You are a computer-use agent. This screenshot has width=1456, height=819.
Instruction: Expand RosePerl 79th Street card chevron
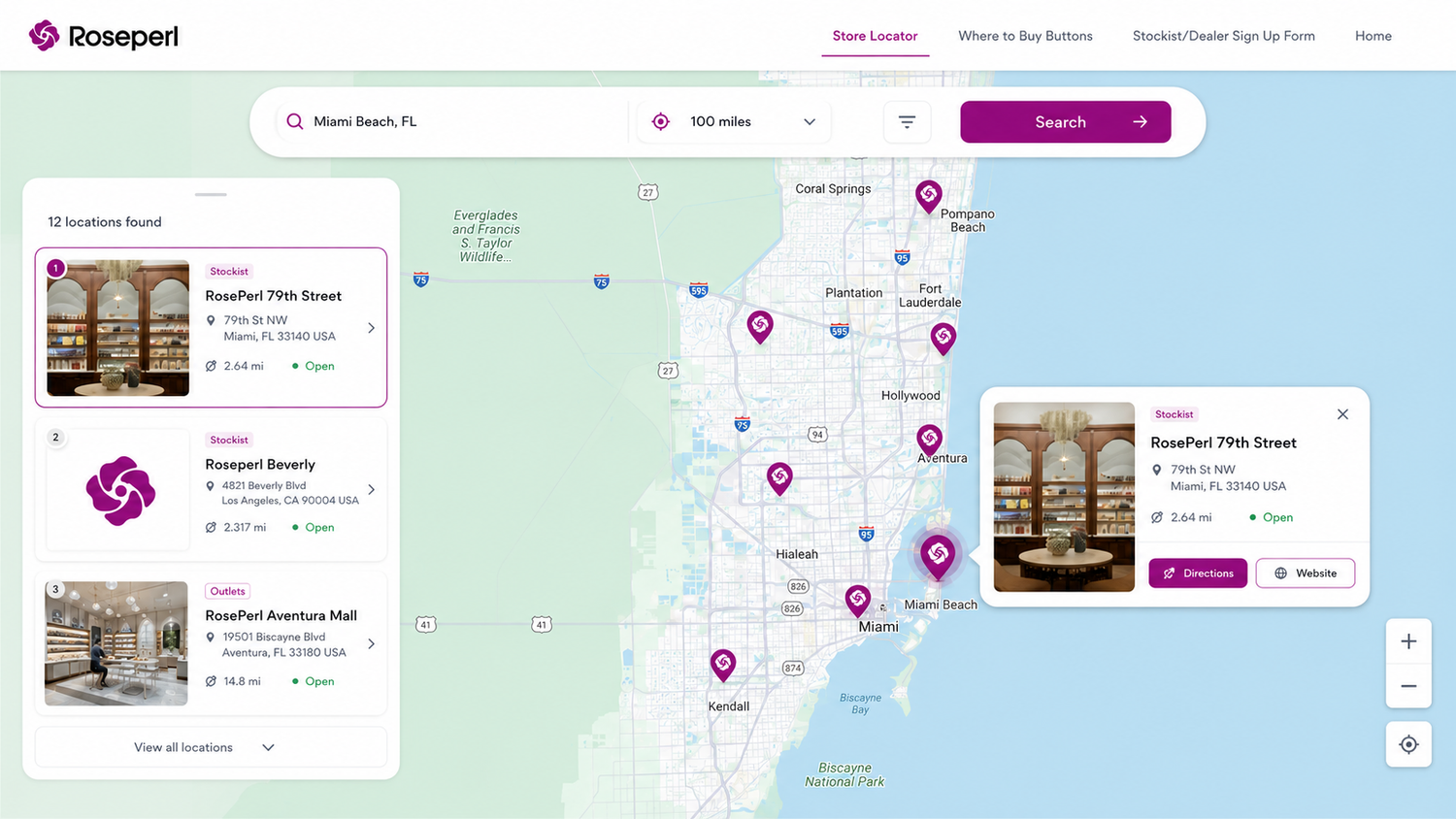pyautogui.click(x=372, y=328)
